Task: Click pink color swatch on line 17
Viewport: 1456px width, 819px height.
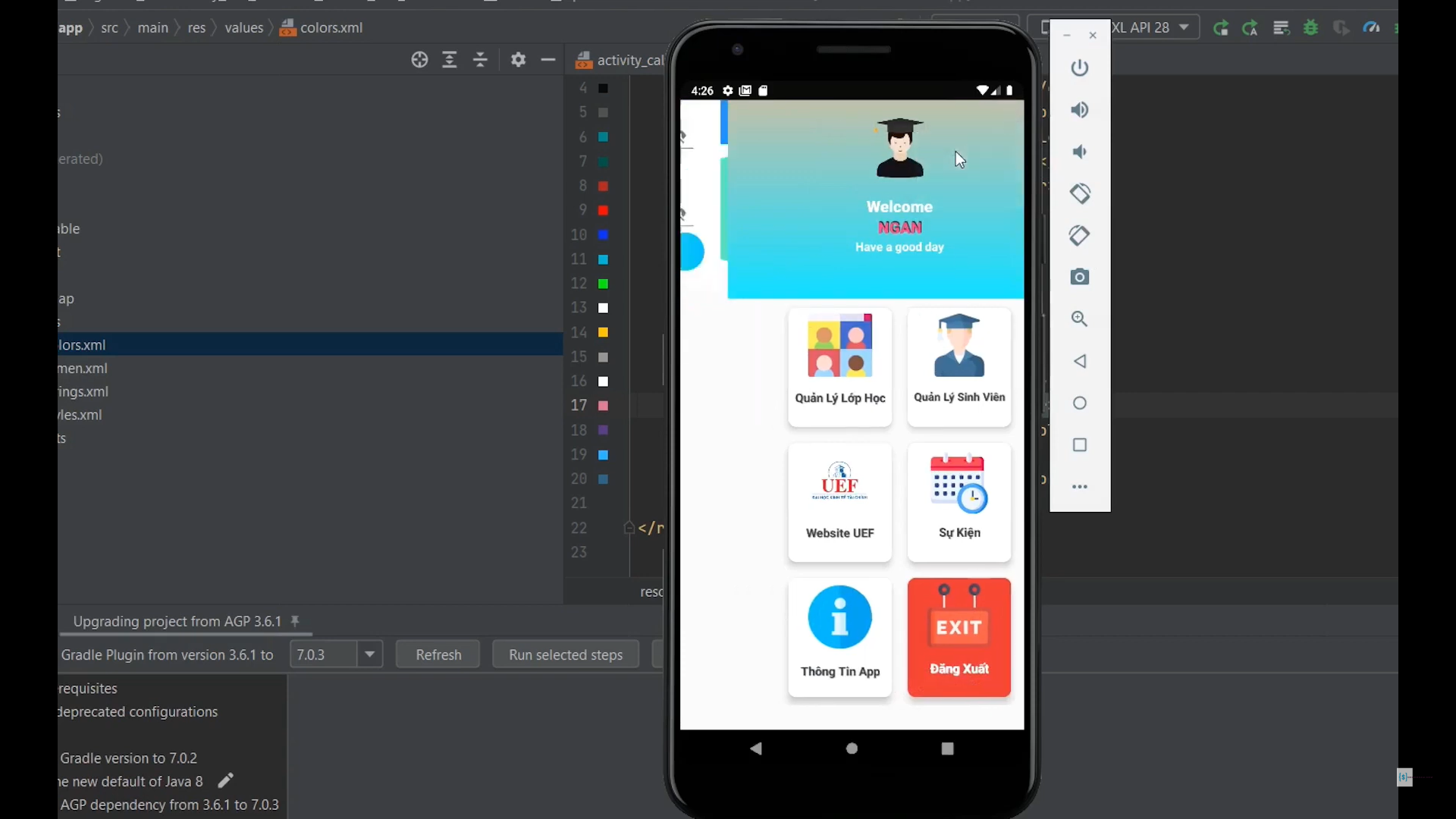Action: [x=604, y=406]
